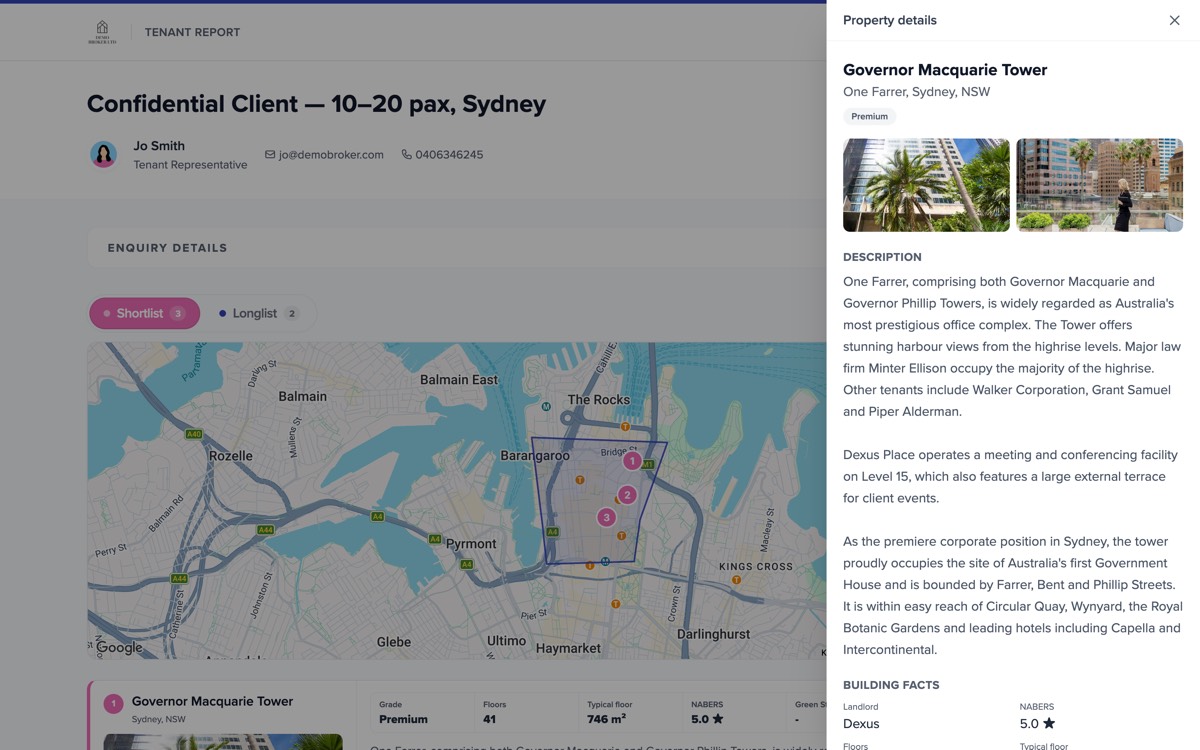Click the Balmain East label on map
This screenshot has height=750, width=1200.
point(459,380)
